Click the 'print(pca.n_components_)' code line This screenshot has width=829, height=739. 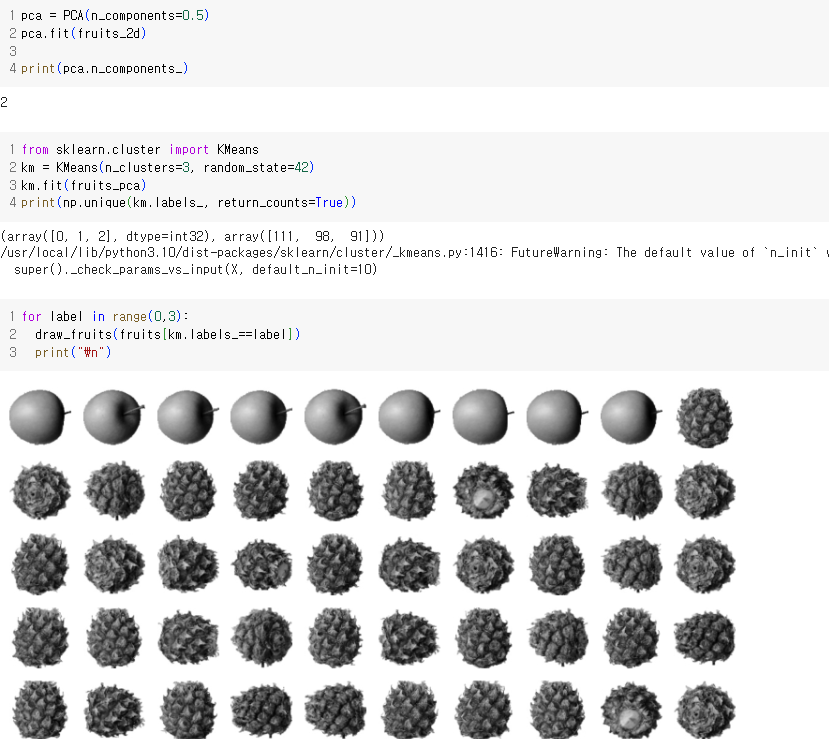104,69
